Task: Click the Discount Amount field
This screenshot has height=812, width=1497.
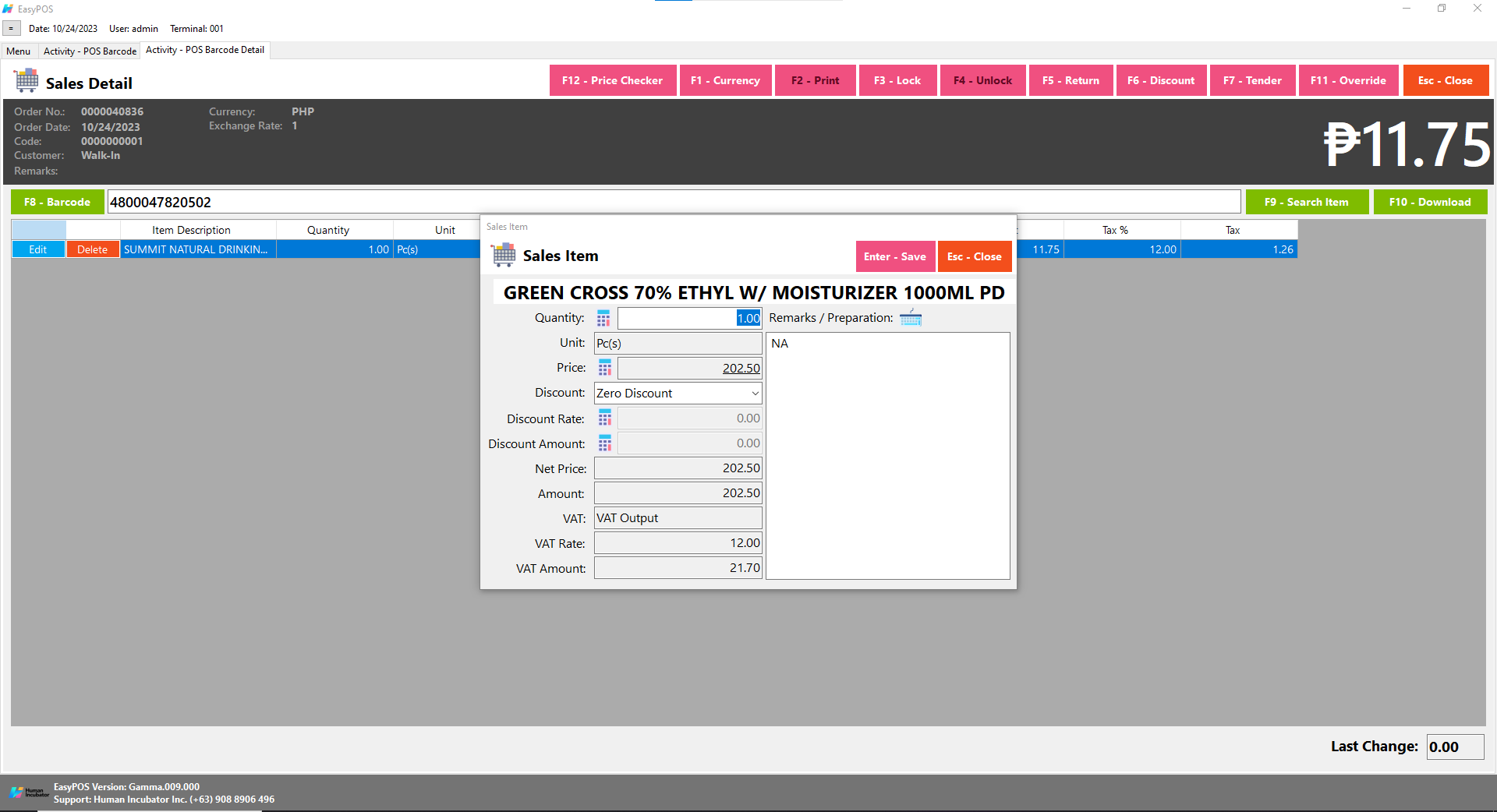Action: tap(690, 443)
